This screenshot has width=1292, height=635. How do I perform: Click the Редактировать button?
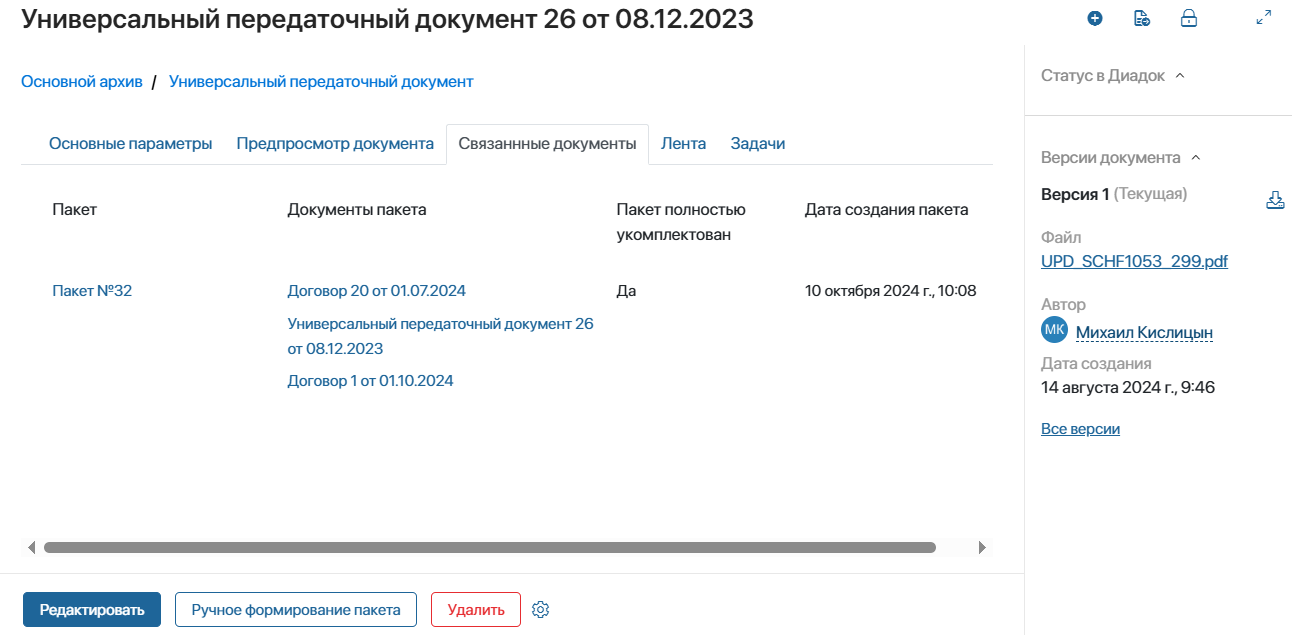click(91, 609)
